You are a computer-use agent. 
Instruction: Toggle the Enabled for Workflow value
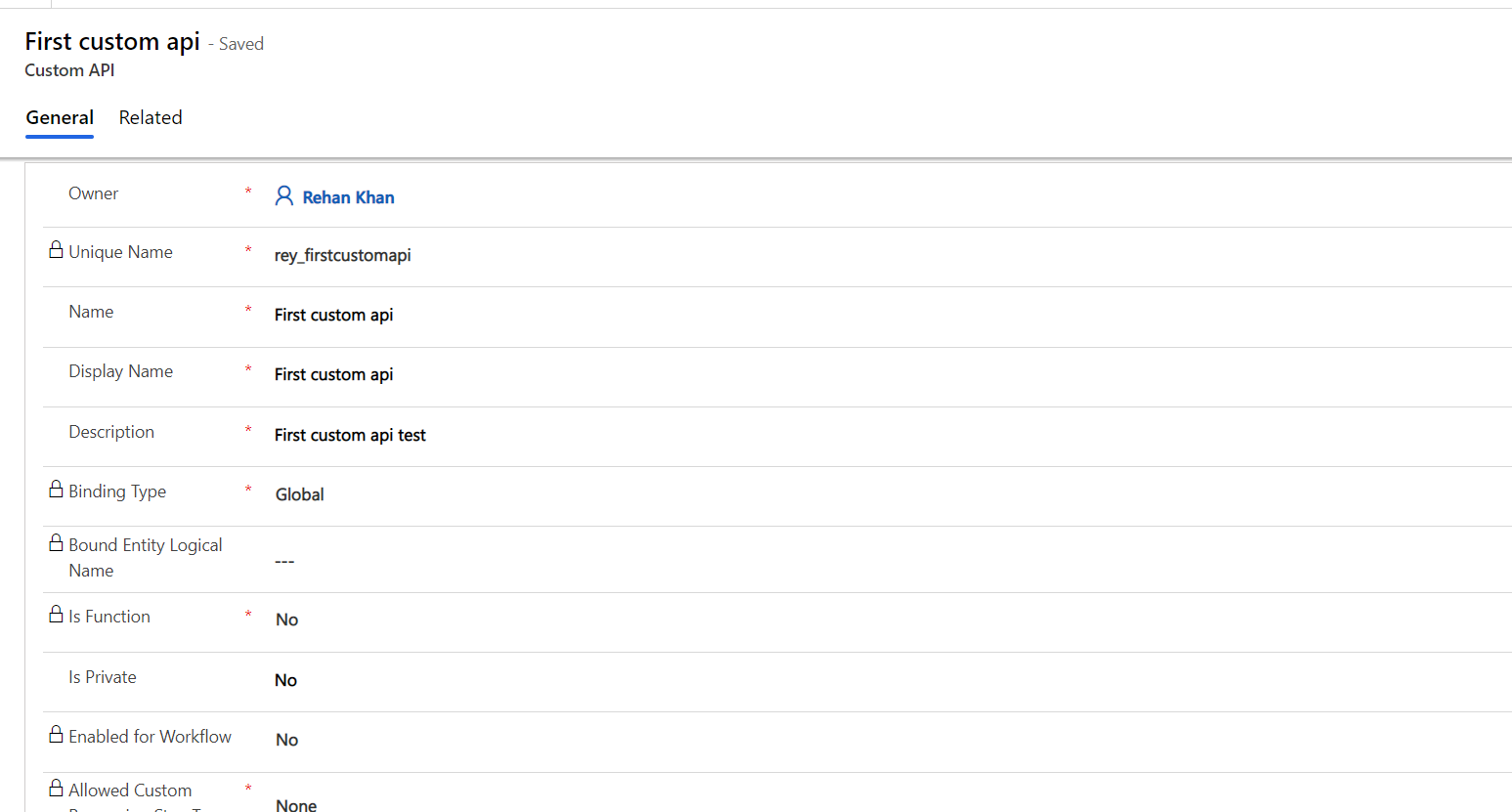(286, 740)
